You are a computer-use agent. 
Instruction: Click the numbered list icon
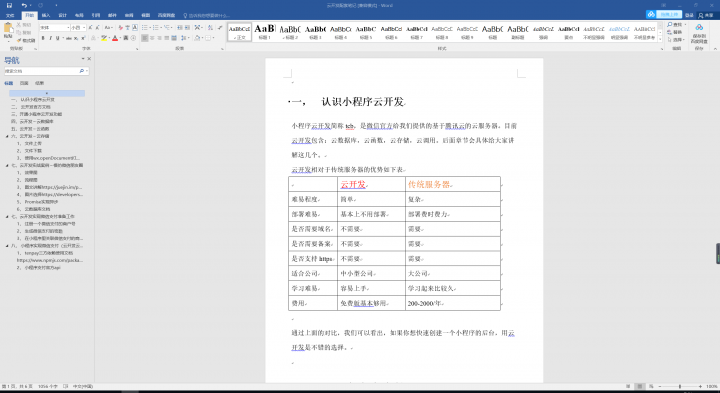pos(157,28)
